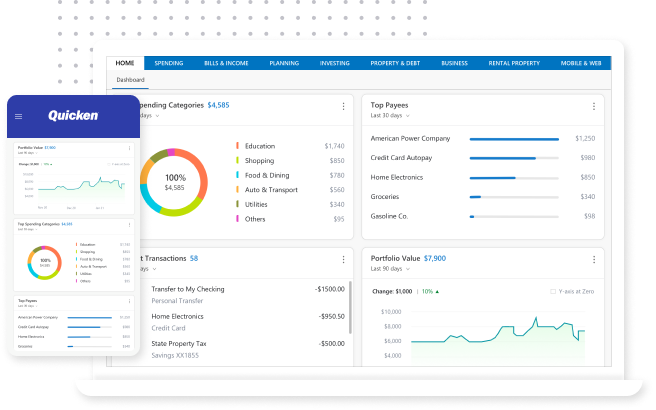Click the $7,900 Portfolio Value amount

pyautogui.click(x=434, y=258)
